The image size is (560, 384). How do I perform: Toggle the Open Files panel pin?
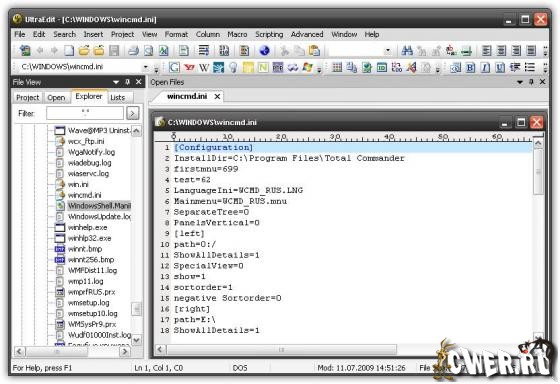531,82
